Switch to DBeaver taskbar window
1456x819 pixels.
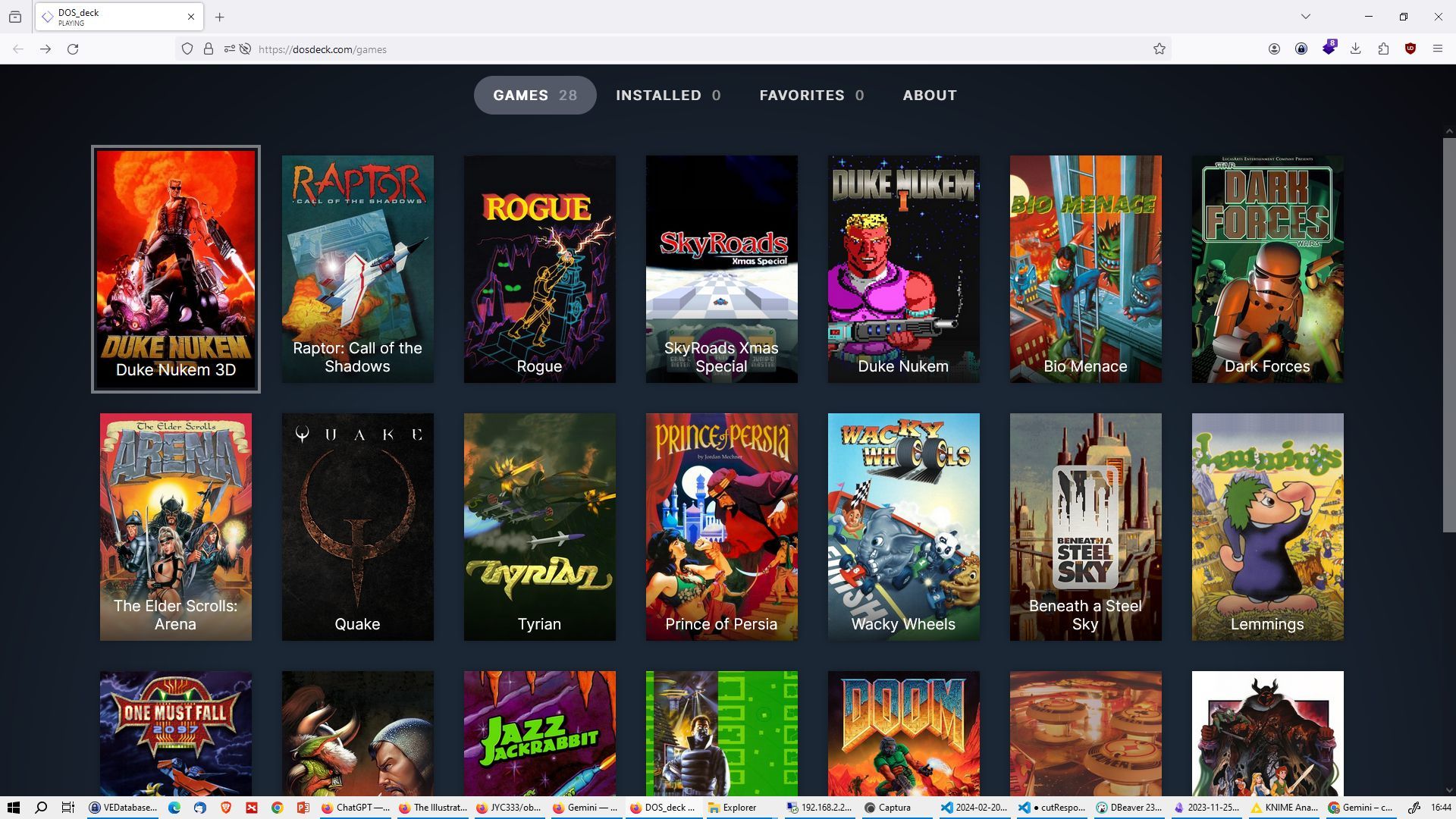[x=1130, y=808]
